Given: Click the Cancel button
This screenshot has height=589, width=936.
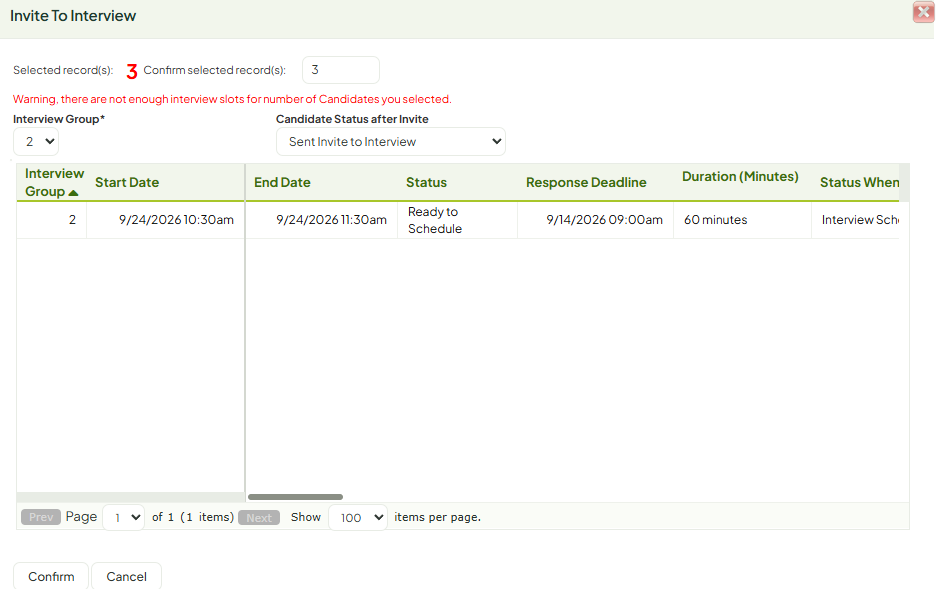Looking at the screenshot, I should coord(126,576).
